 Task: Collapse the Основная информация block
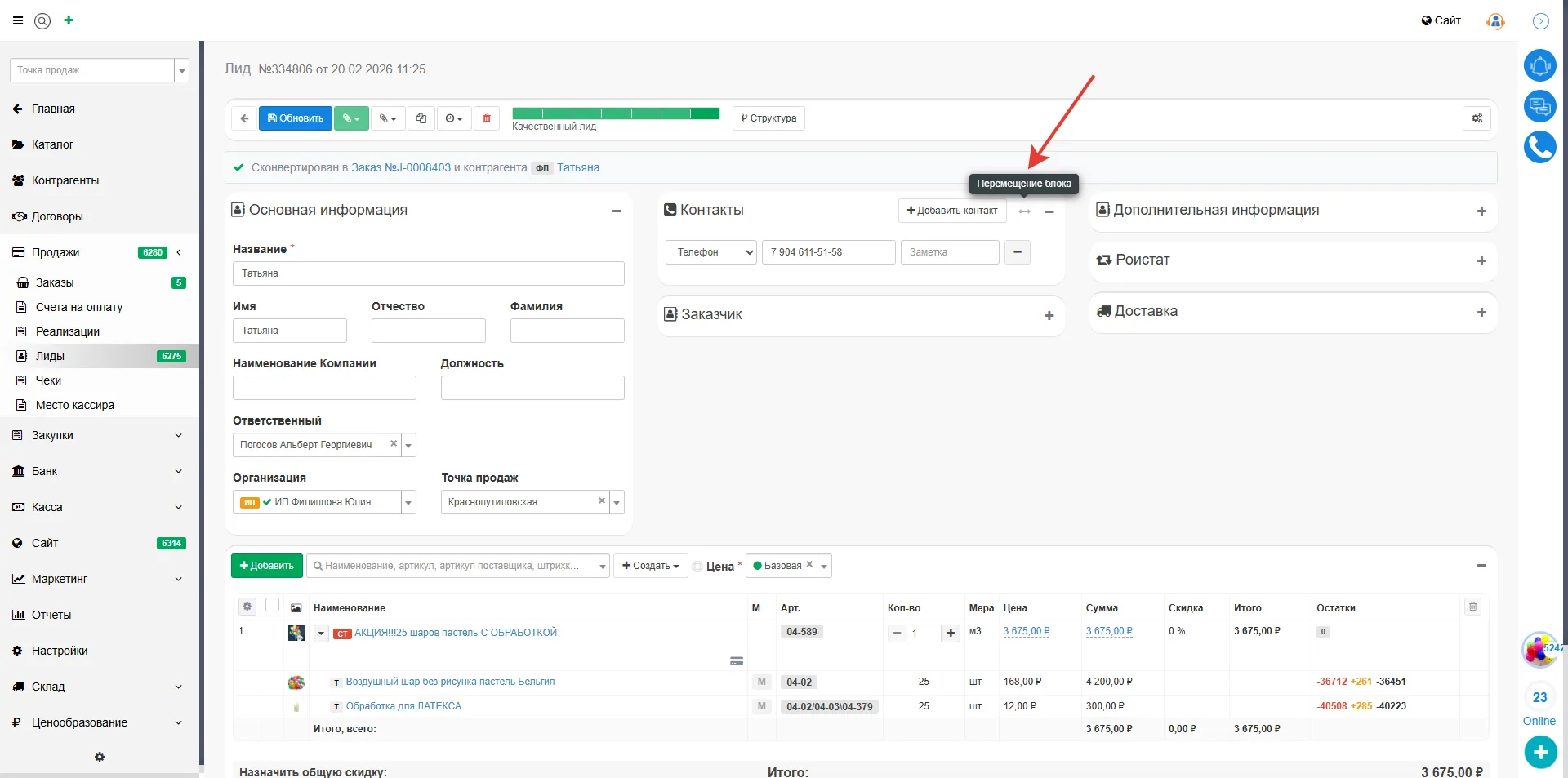point(617,211)
